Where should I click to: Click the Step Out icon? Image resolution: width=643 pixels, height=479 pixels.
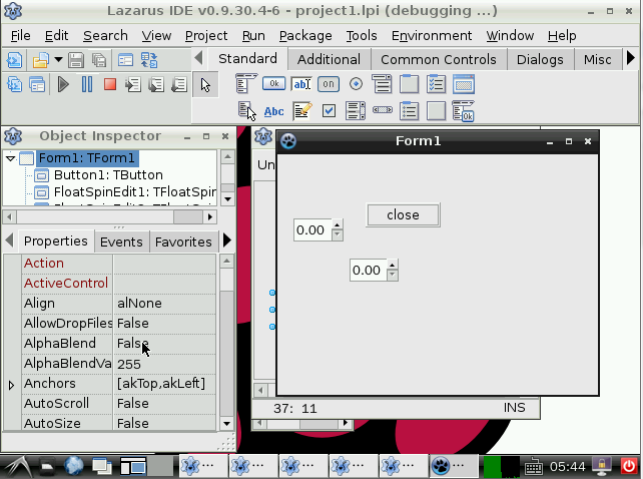[179, 85]
